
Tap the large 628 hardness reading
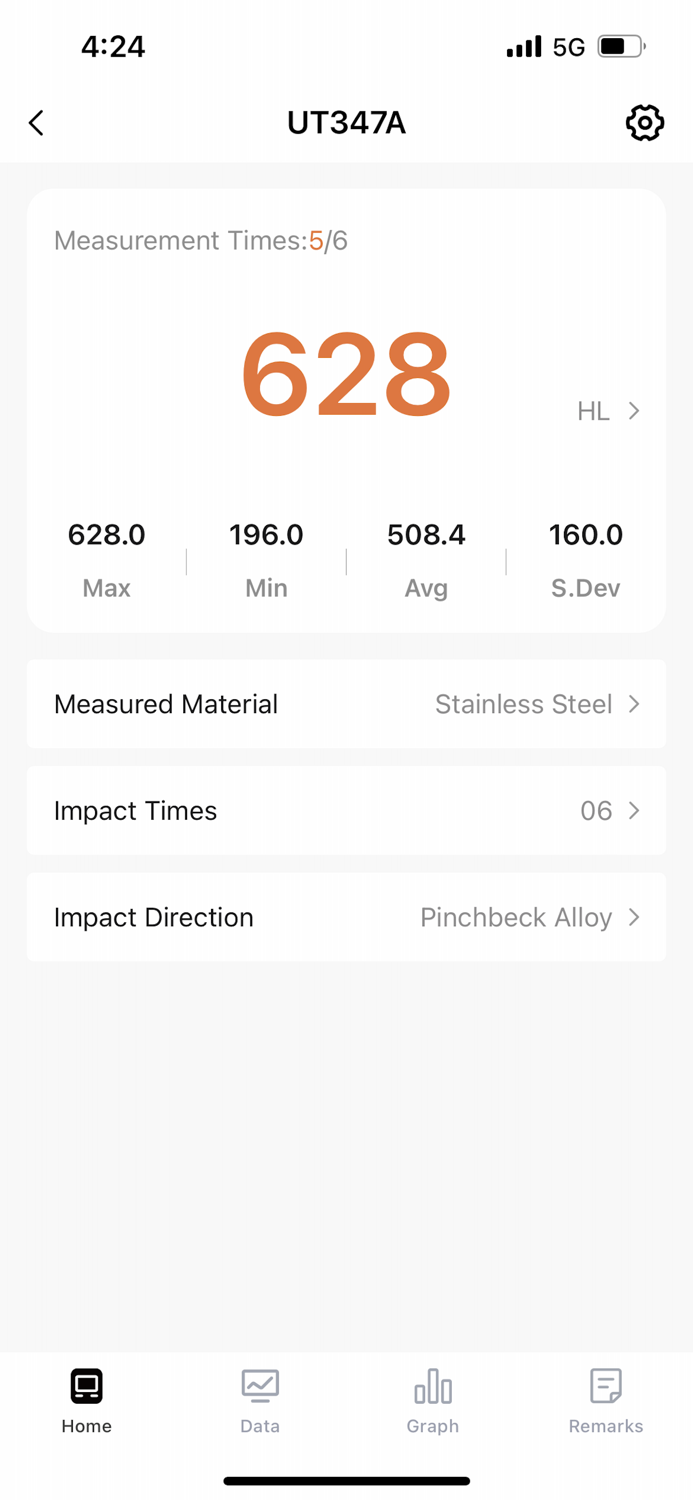pos(346,372)
